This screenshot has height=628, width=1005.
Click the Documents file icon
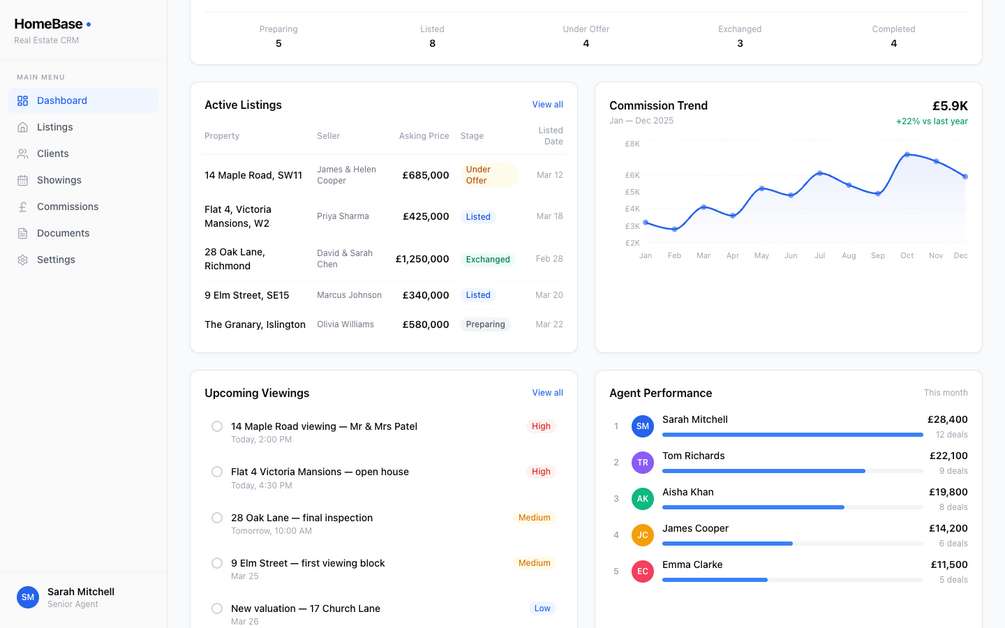(22, 233)
